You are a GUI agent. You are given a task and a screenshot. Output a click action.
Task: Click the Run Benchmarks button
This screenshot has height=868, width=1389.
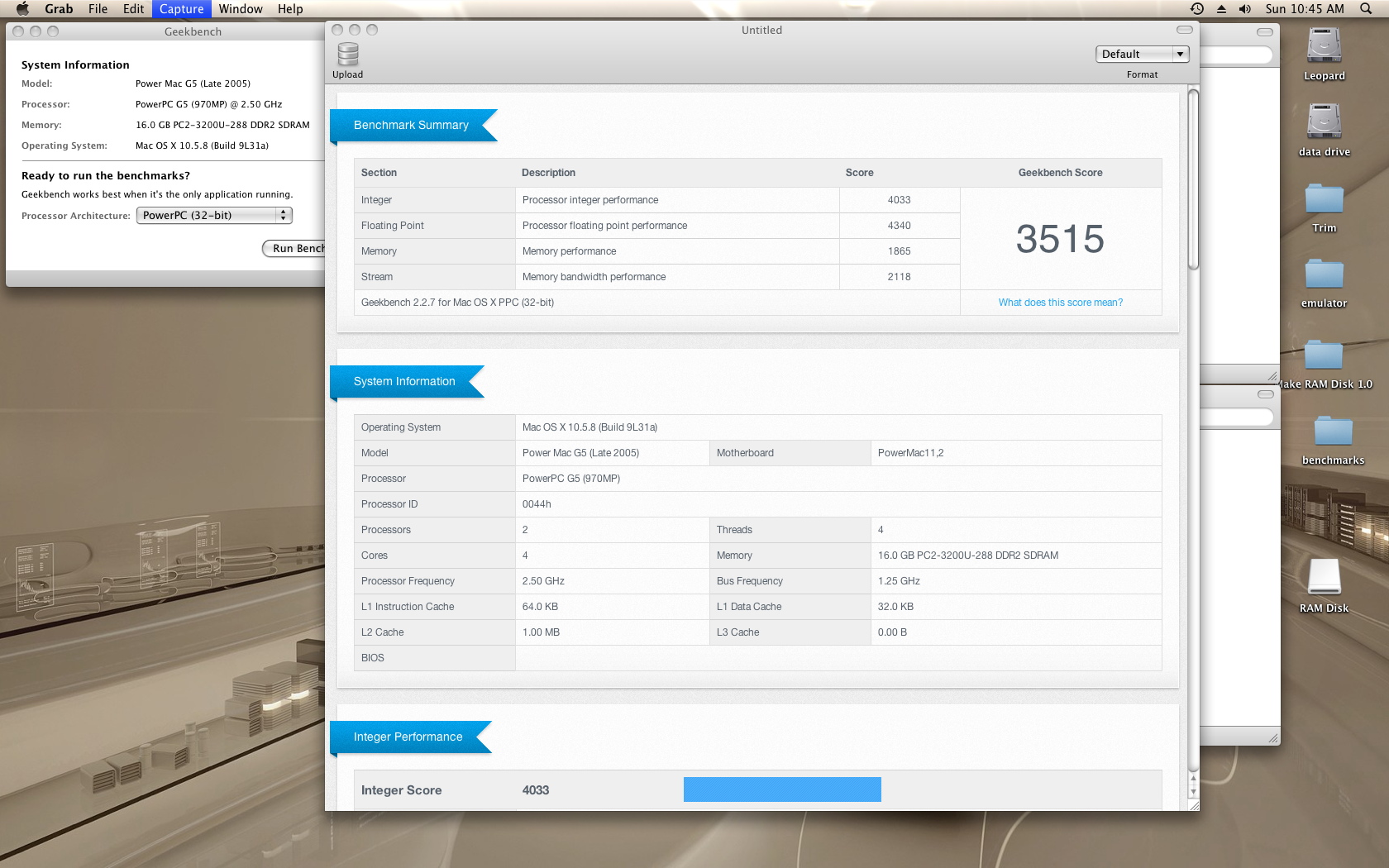(x=294, y=248)
